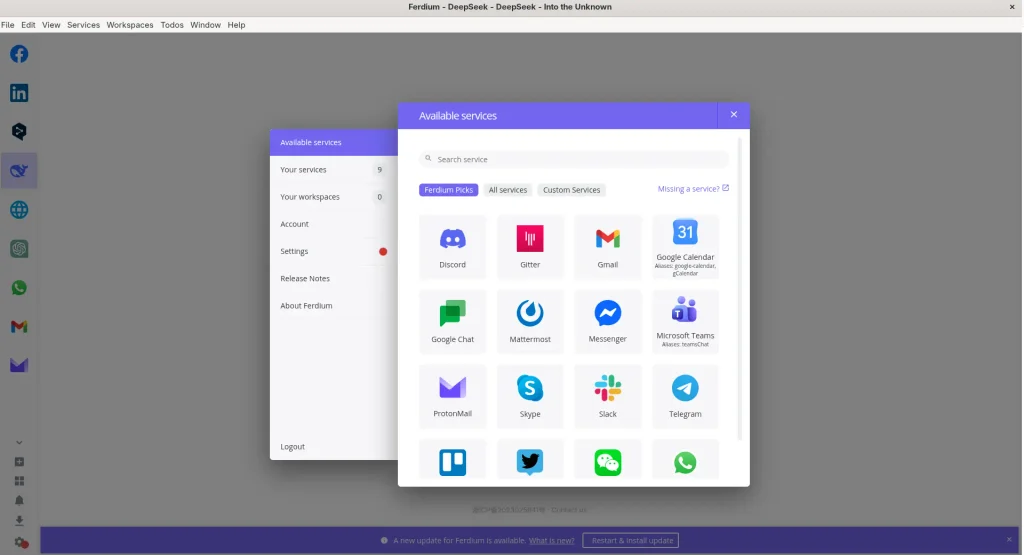Add the ProtonMail service from the grid
The image size is (1024, 555).
(x=453, y=396)
